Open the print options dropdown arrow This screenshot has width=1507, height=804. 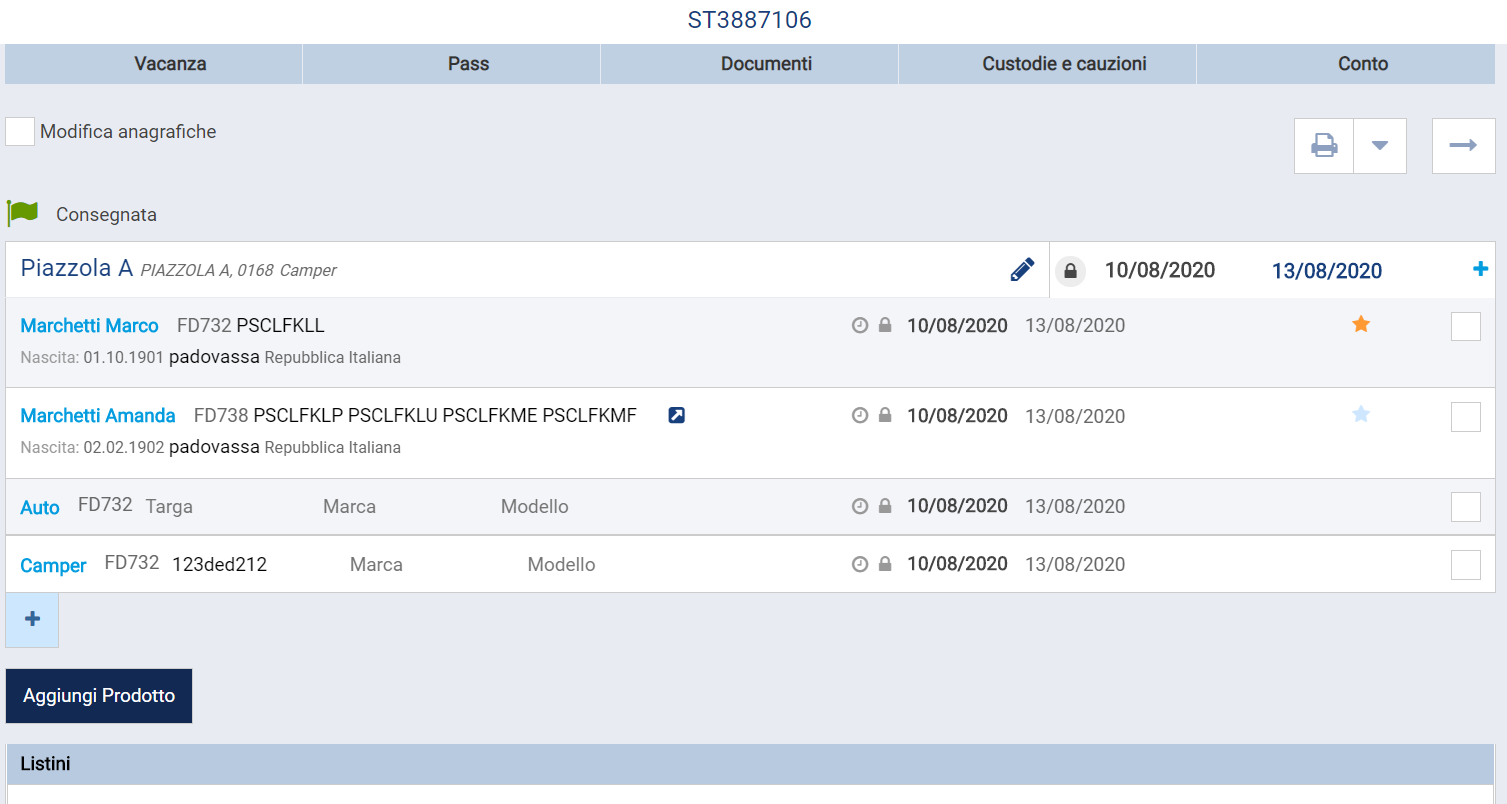coord(1380,146)
